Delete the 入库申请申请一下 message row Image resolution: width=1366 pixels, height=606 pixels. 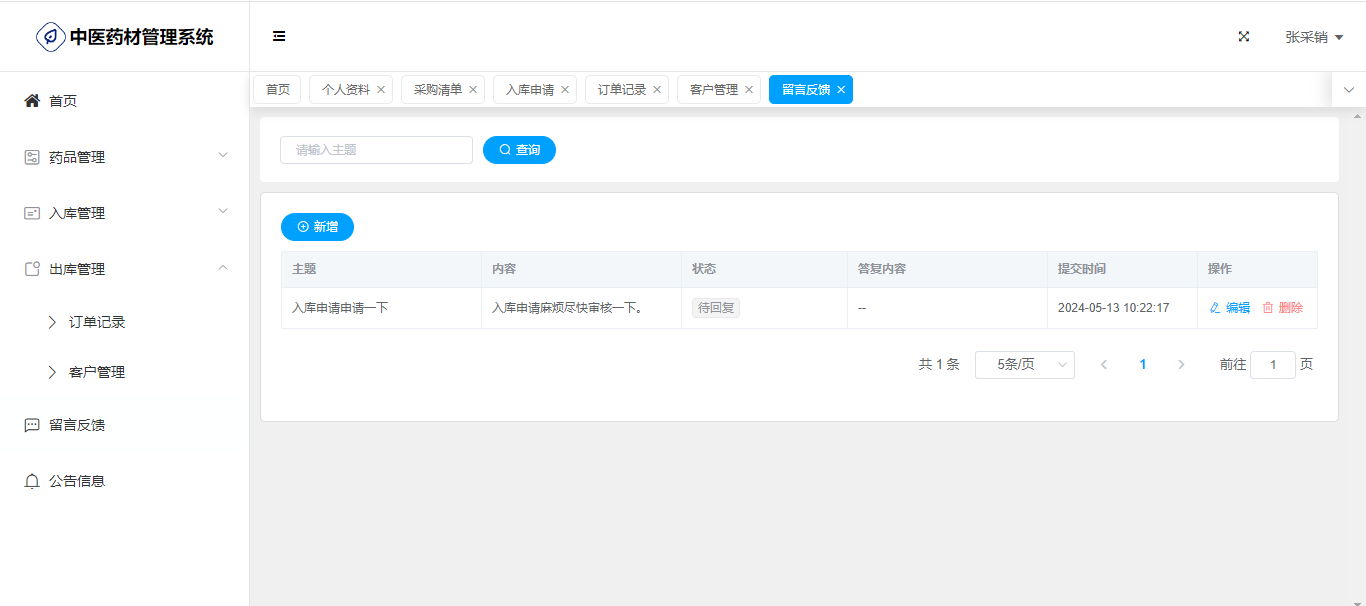click(1282, 308)
